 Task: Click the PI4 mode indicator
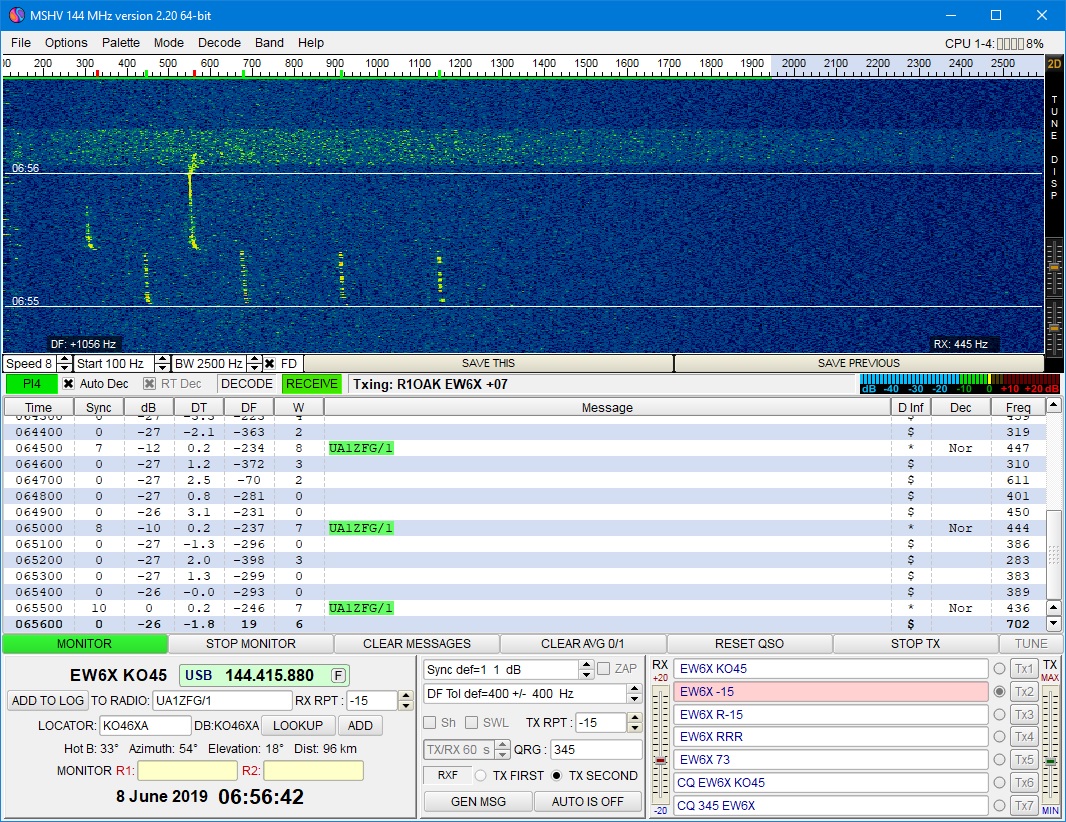click(x=31, y=384)
